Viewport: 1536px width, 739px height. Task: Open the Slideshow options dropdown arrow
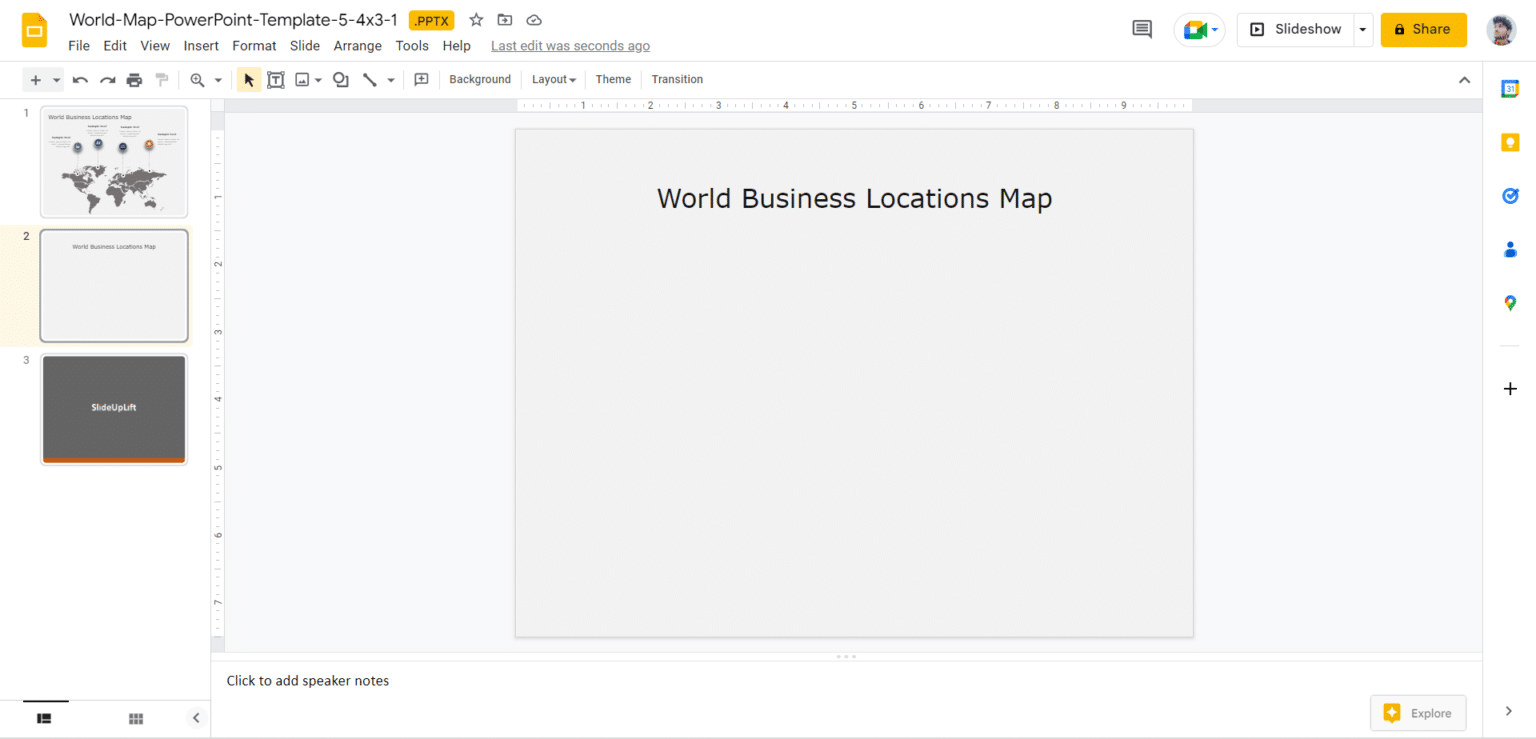(1362, 29)
